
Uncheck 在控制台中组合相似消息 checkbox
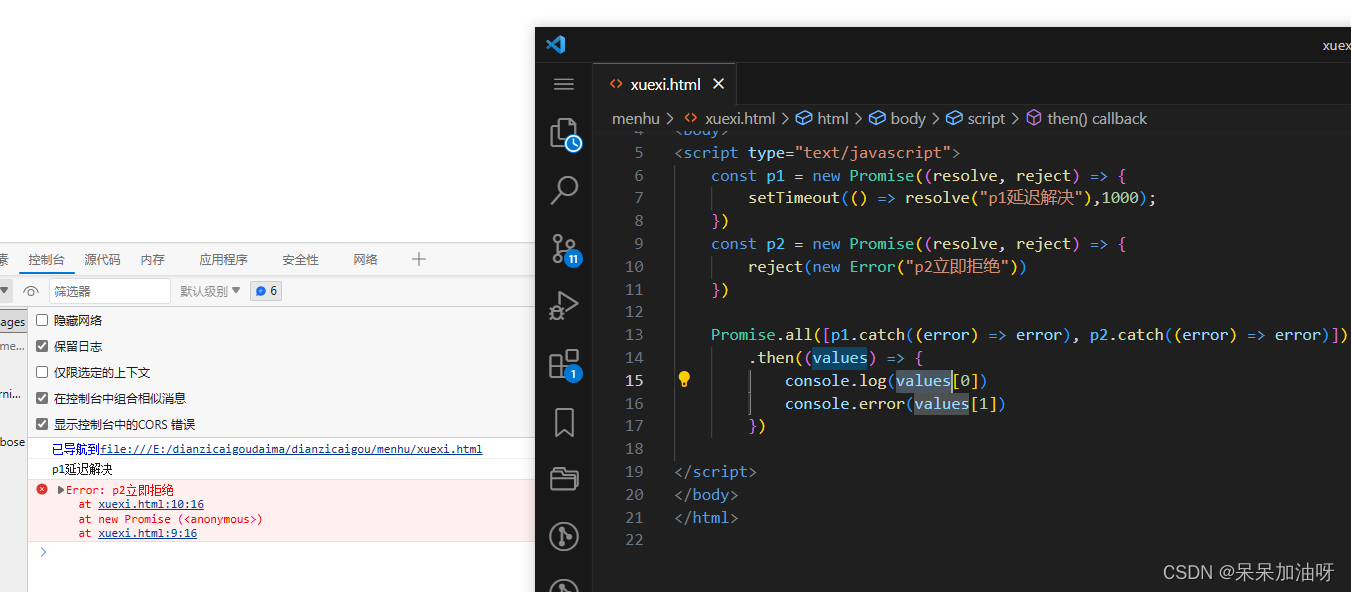click(42, 398)
